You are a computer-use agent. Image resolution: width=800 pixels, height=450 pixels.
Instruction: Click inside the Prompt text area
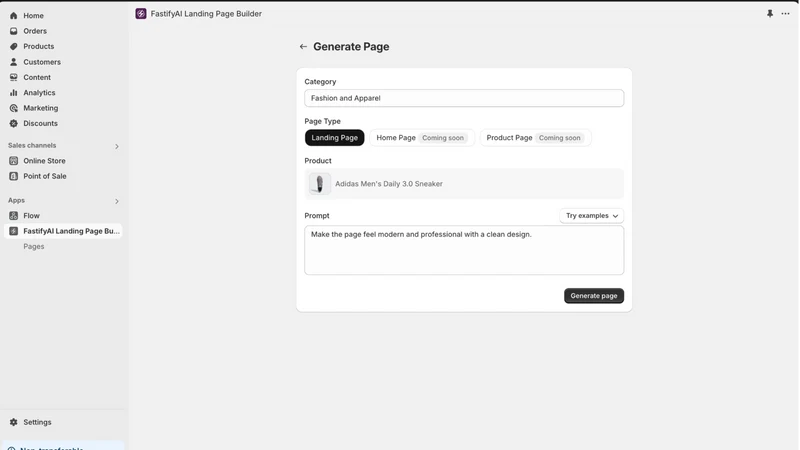pyautogui.click(x=464, y=251)
